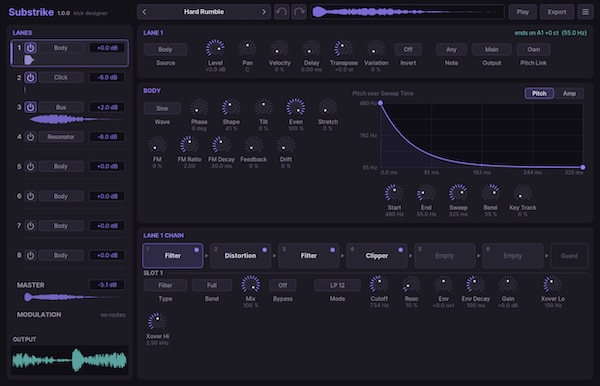Open the Band Full dropdown

(x=212, y=285)
